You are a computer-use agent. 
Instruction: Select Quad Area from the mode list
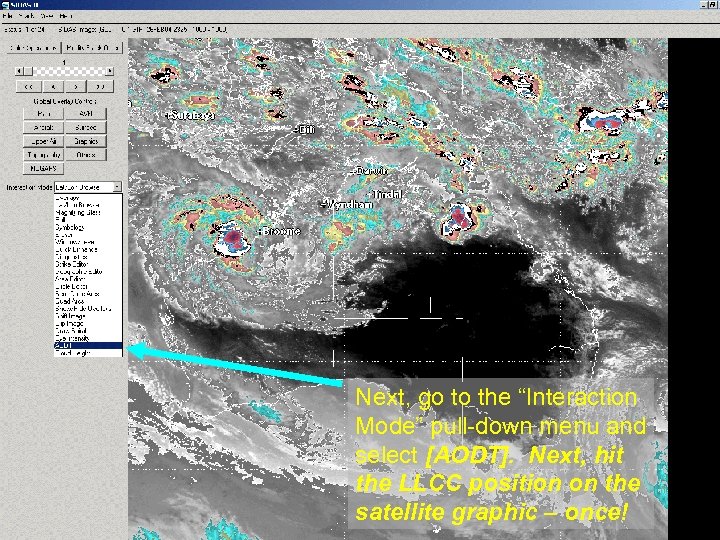pyautogui.click(x=88, y=301)
